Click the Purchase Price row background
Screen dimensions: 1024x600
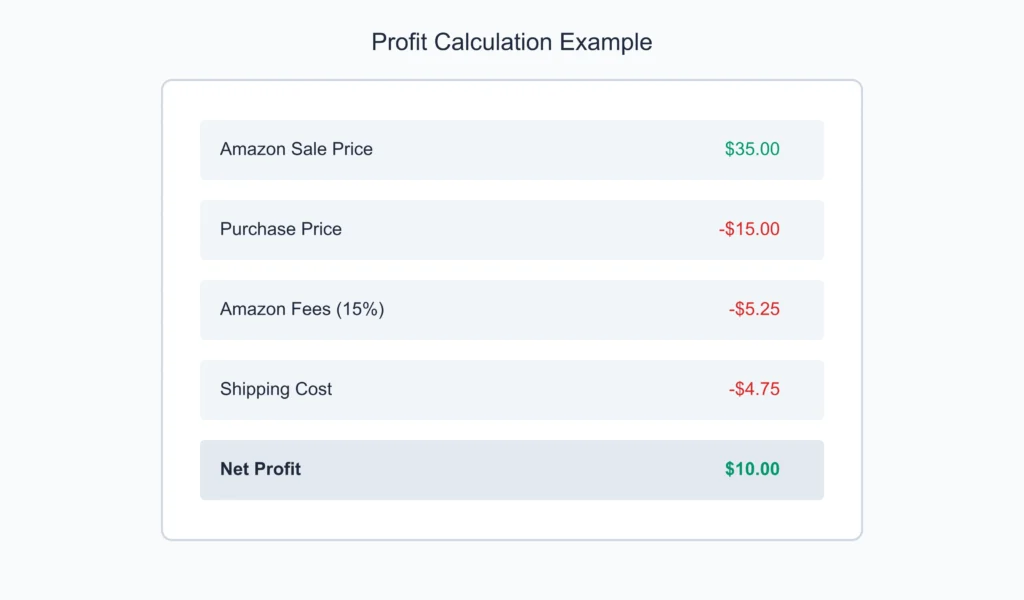coord(511,230)
